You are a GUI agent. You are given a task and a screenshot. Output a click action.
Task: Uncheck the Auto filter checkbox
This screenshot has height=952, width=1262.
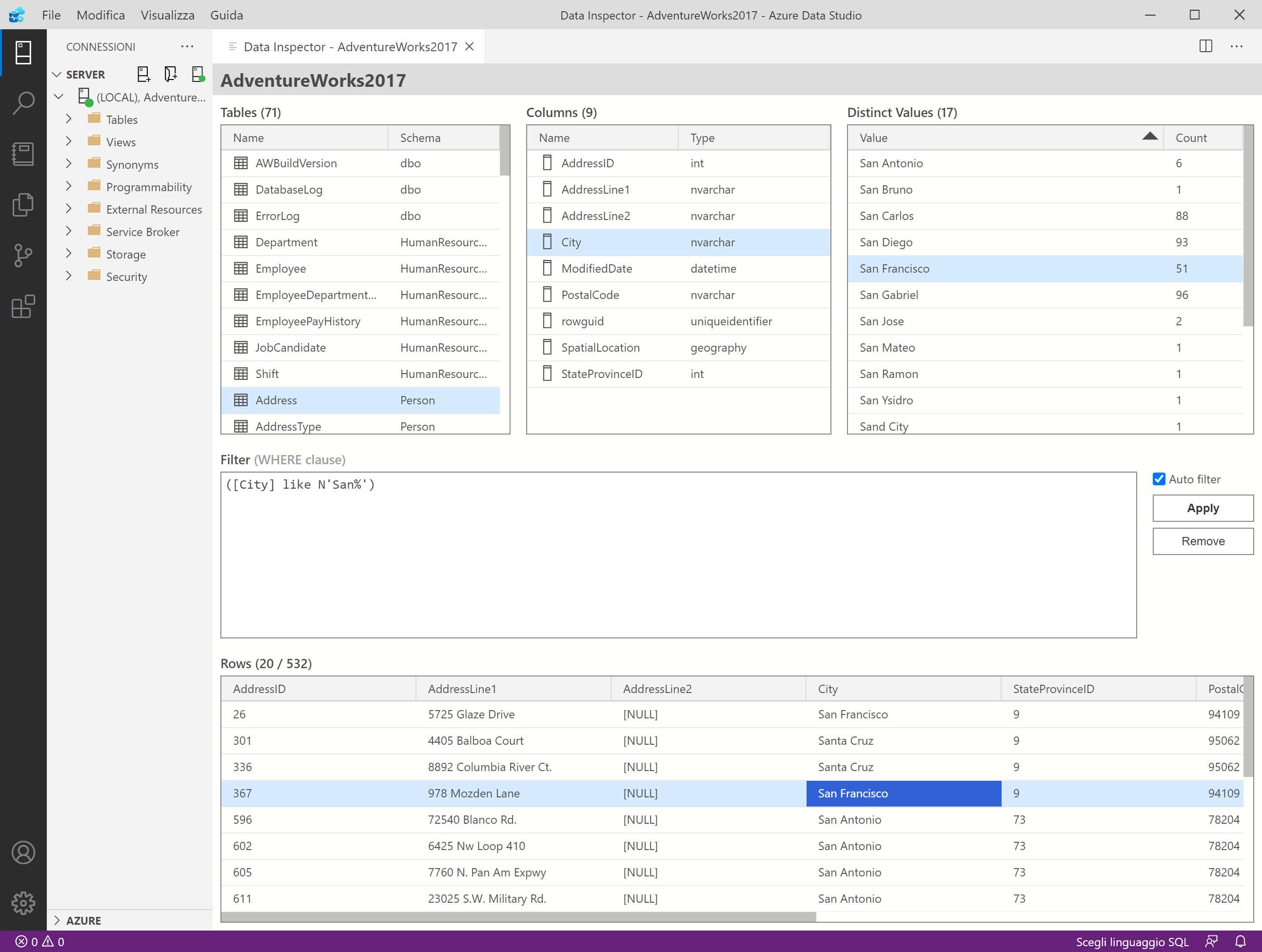click(1159, 479)
